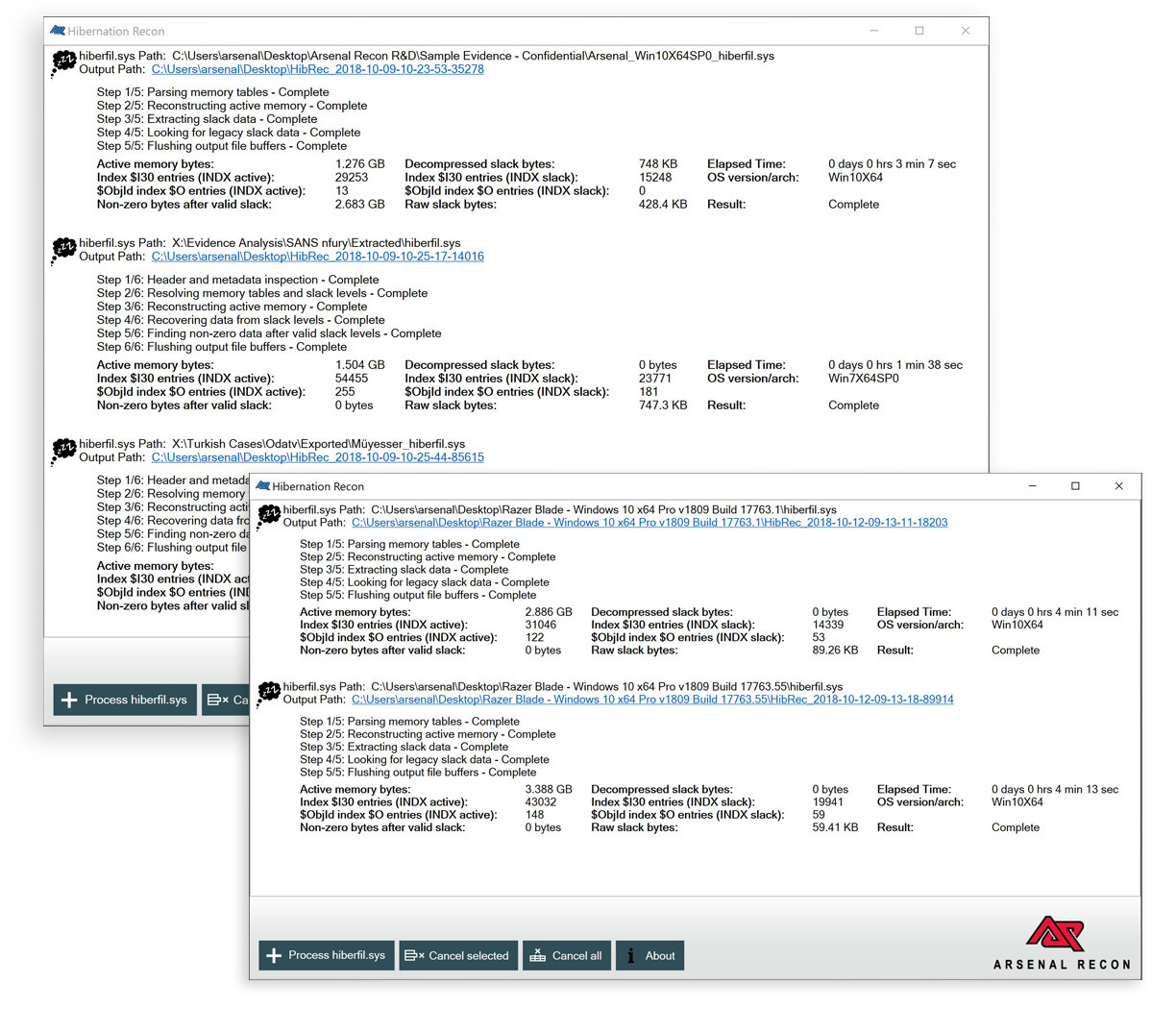Close the back Hibernation Recon window
Image resolution: width=1176 pixels, height=1033 pixels.
(966, 31)
